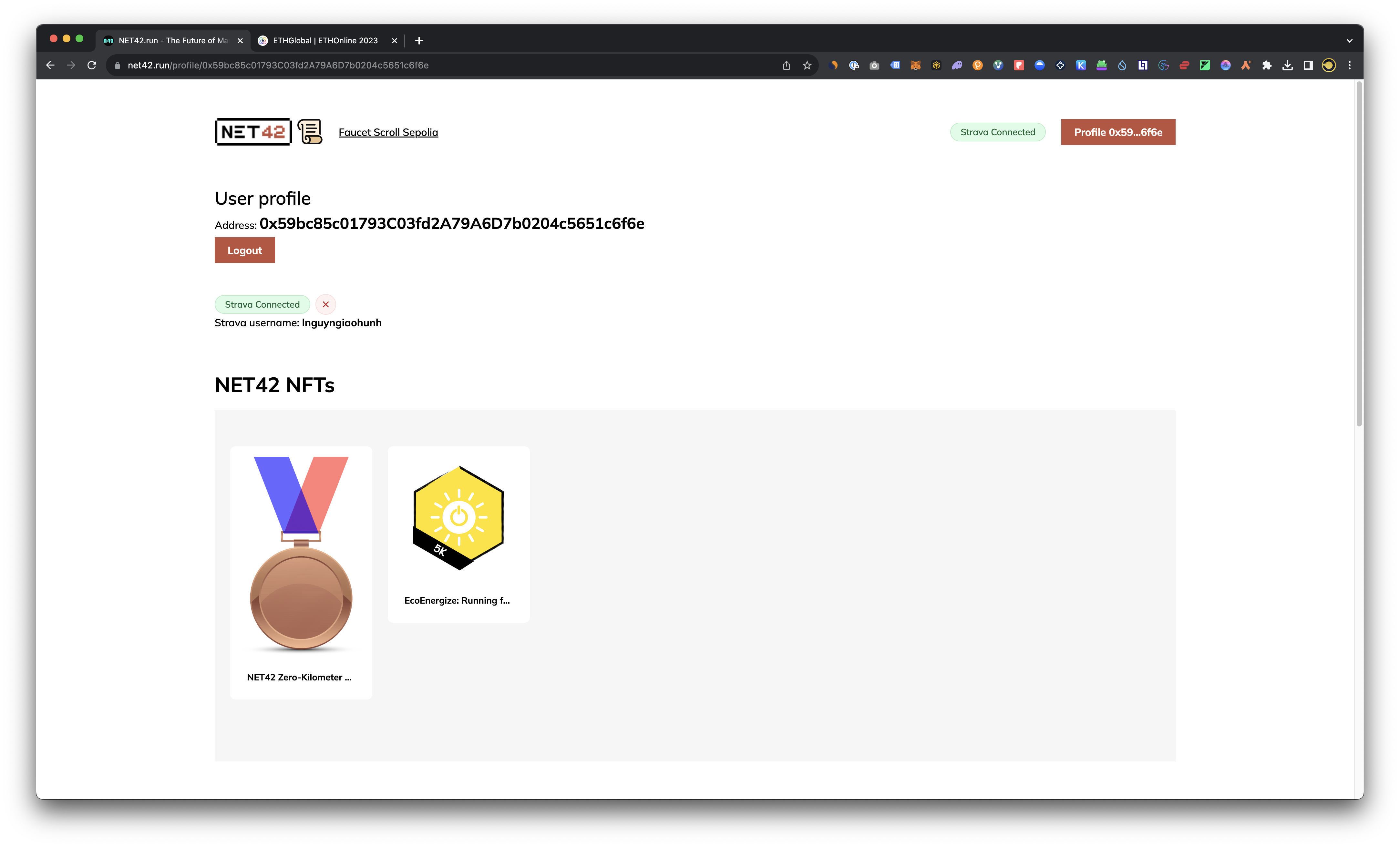Open the red P wallet extension
The width and height of the screenshot is (1400, 847).
[1019, 65]
